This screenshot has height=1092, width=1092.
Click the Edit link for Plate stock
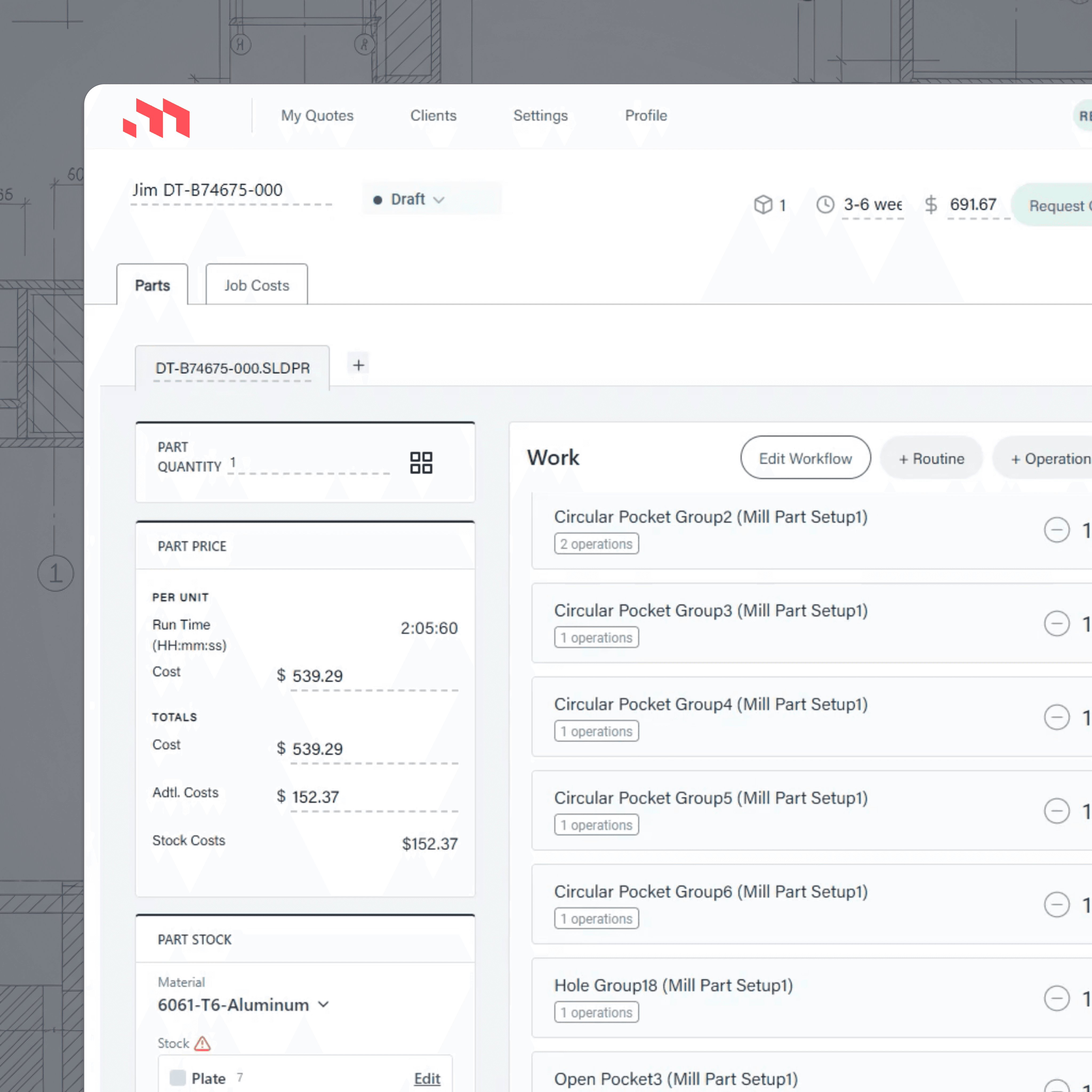coord(427,1078)
